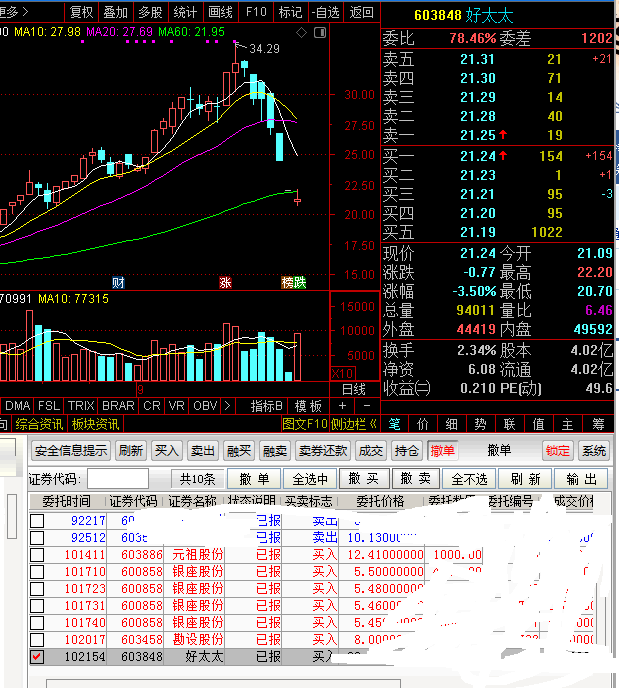The image size is (619, 688).
Task: Open 图文F10 info
Action: [304, 424]
